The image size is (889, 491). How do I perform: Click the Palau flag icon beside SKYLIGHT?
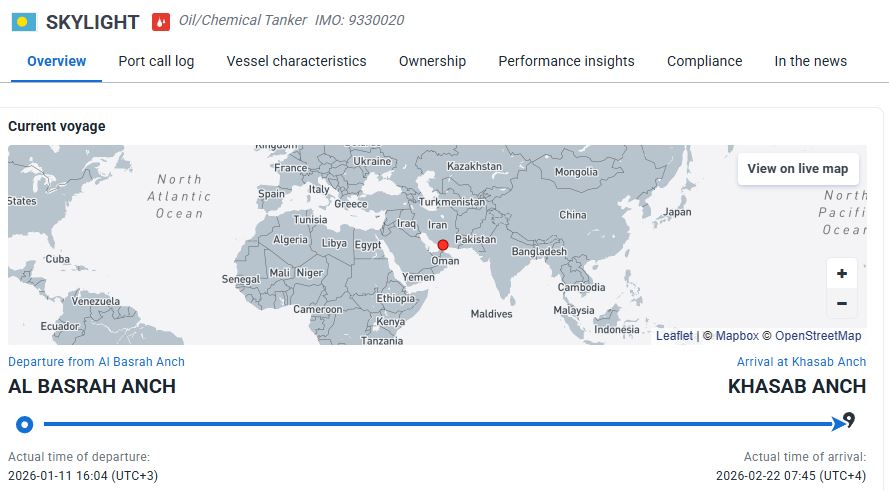coord(24,21)
